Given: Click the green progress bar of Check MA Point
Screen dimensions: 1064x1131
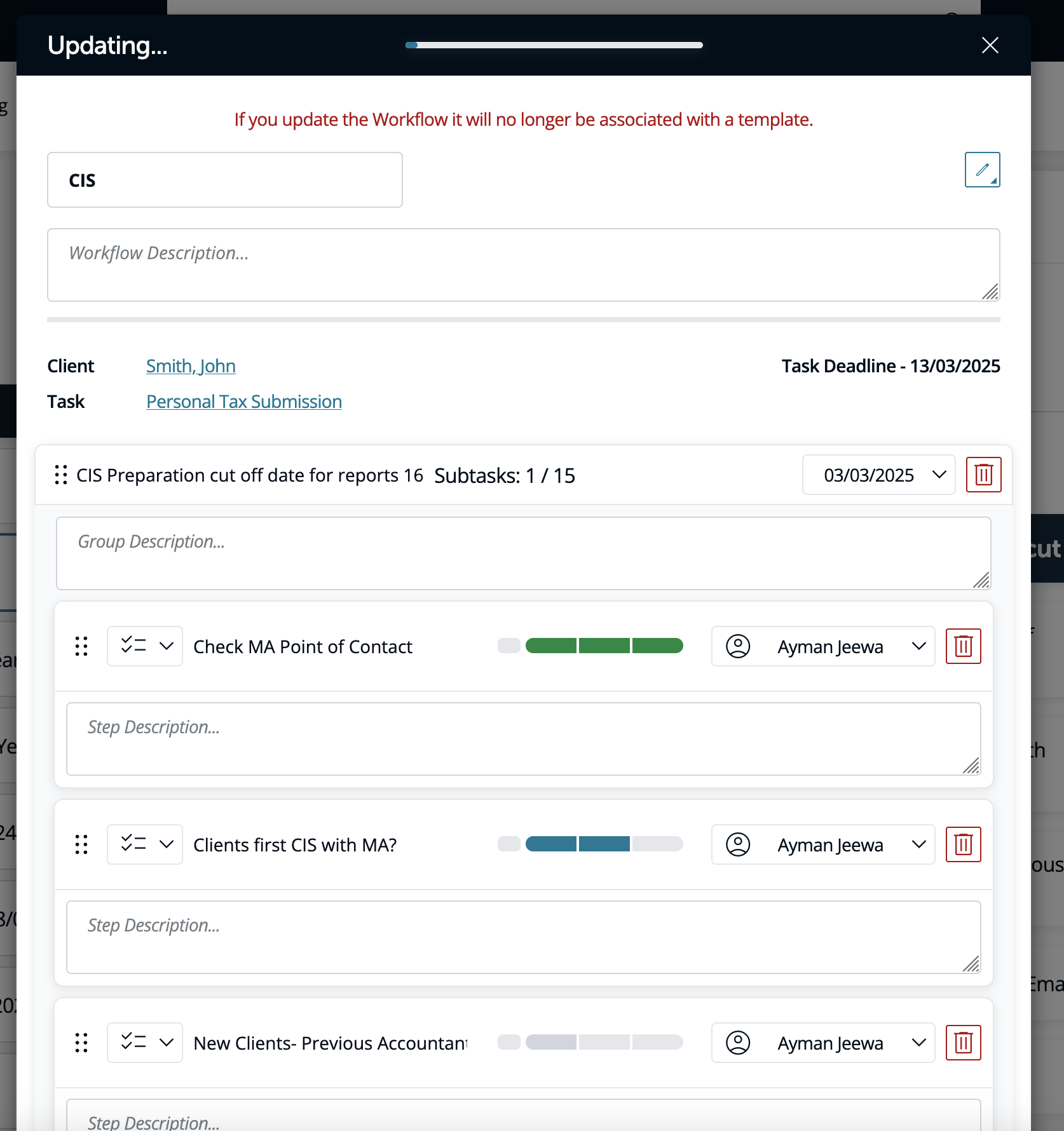Looking at the screenshot, I should [x=604, y=646].
